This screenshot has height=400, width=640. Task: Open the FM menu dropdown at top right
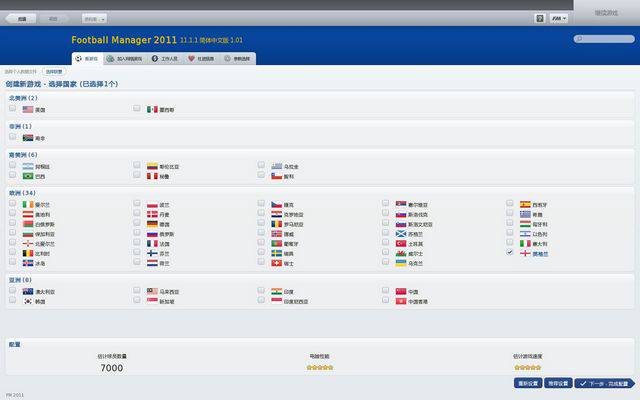[x=558, y=18]
